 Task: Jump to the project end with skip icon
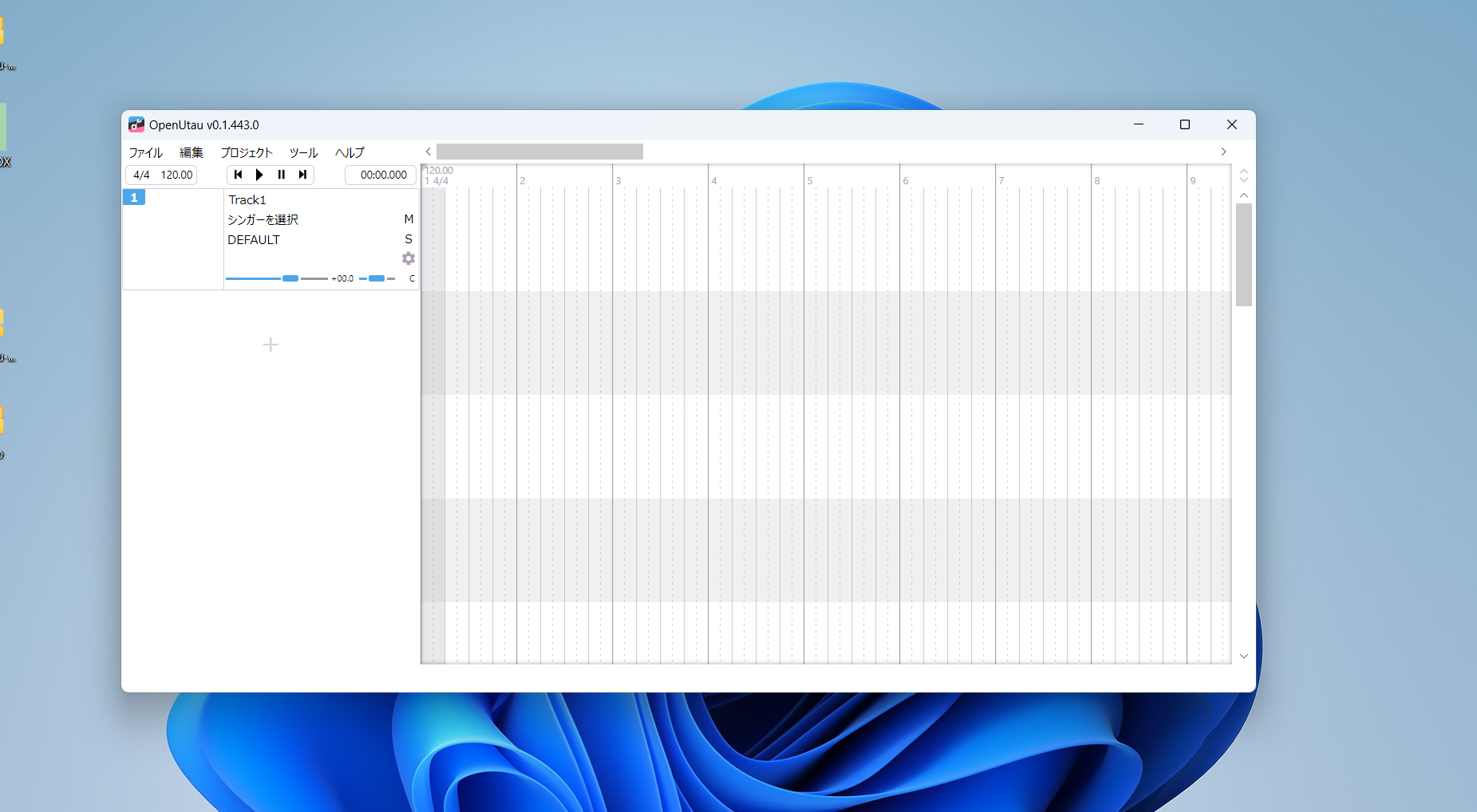tap(303, 175)
